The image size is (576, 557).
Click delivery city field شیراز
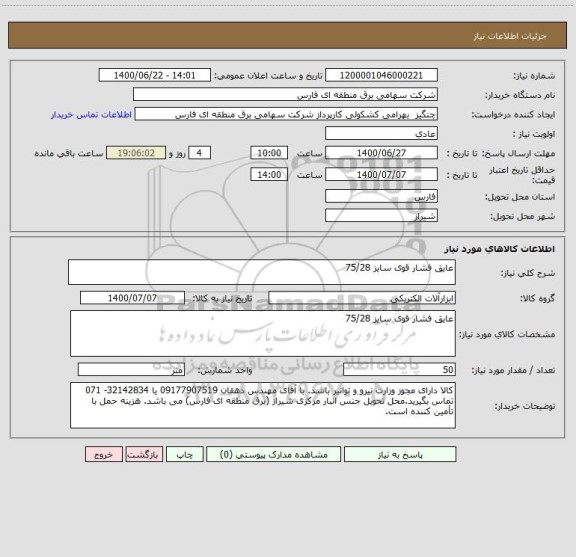pos(381,215)
